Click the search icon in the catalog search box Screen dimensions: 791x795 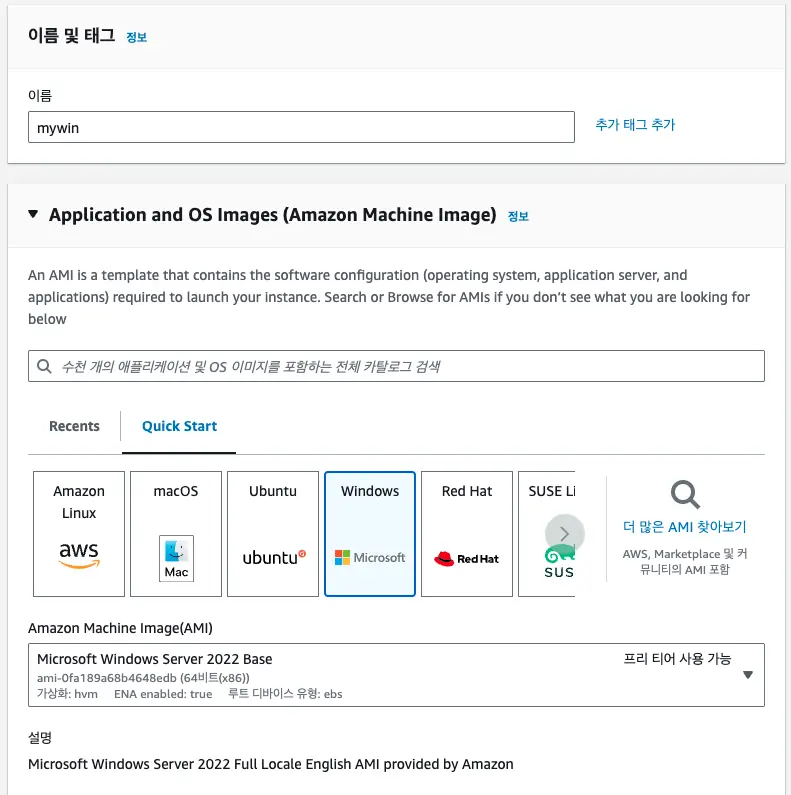(45, 366)
